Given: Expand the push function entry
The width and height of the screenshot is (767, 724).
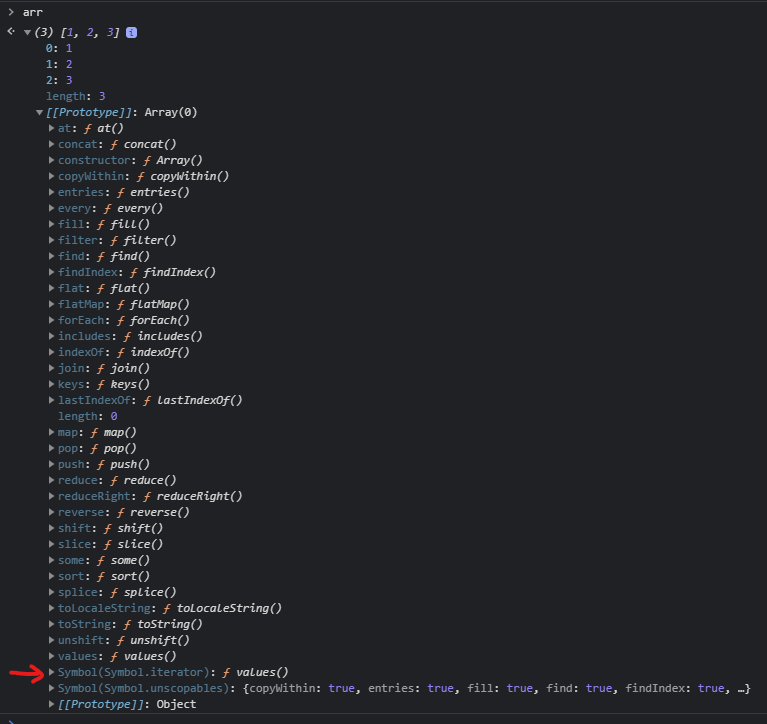Looking at the screenshot, I should pos(51,465).
